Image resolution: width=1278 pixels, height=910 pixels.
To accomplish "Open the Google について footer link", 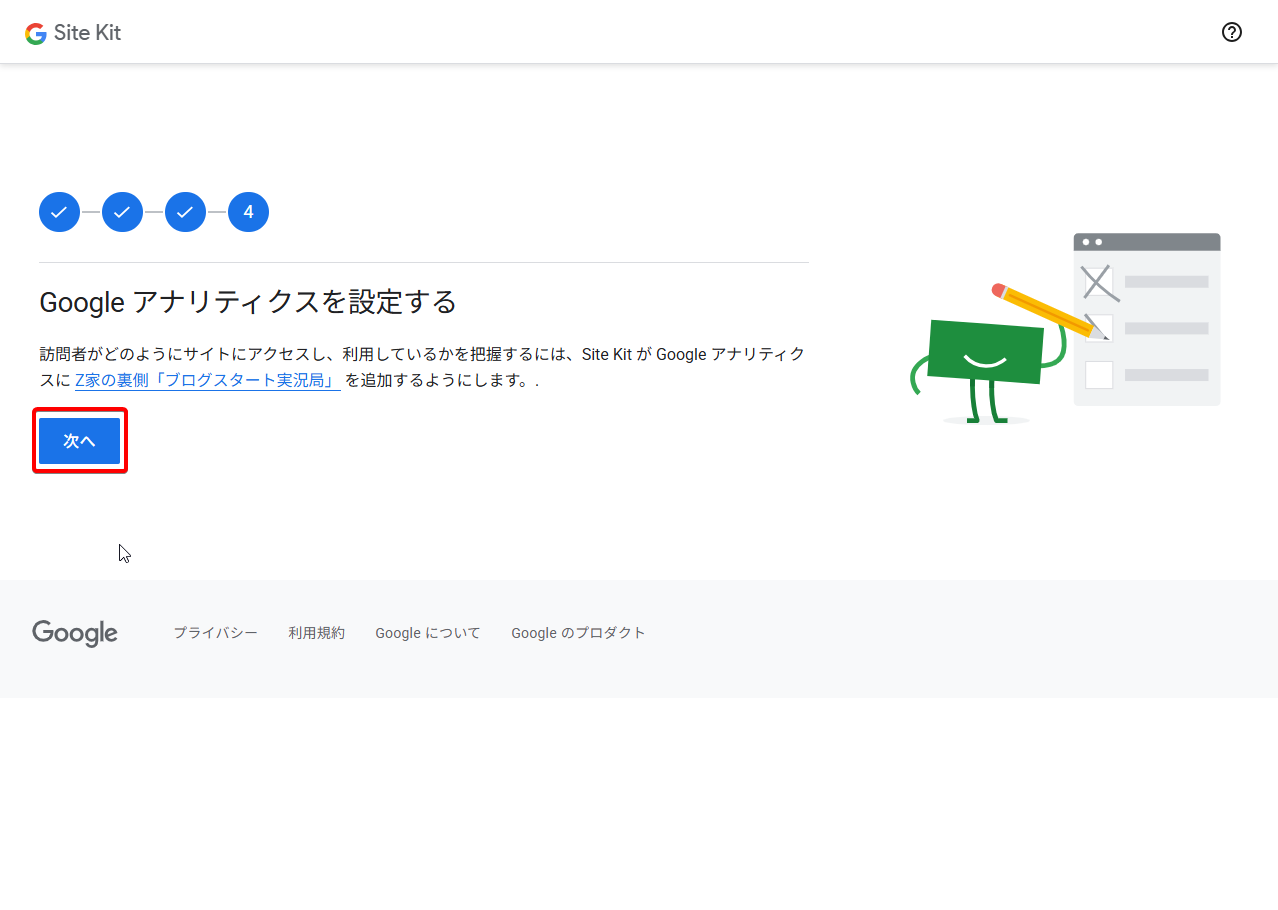I will pyautogui.click(x=428, y=633).
